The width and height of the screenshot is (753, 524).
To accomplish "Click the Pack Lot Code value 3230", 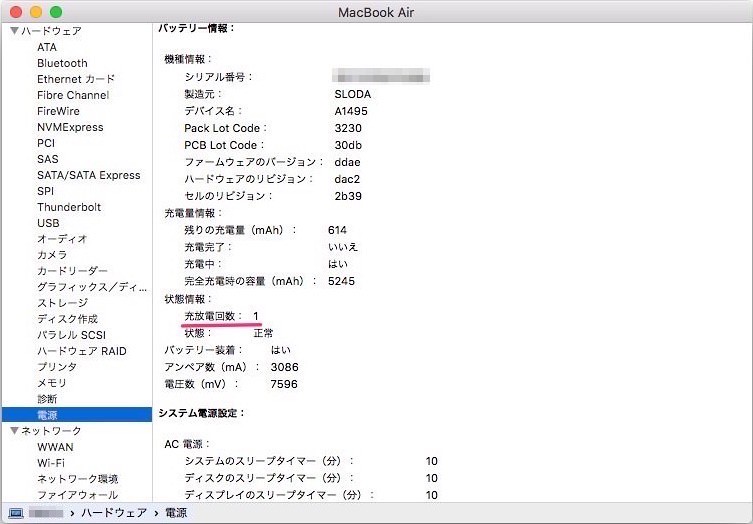I will [348, 128].
